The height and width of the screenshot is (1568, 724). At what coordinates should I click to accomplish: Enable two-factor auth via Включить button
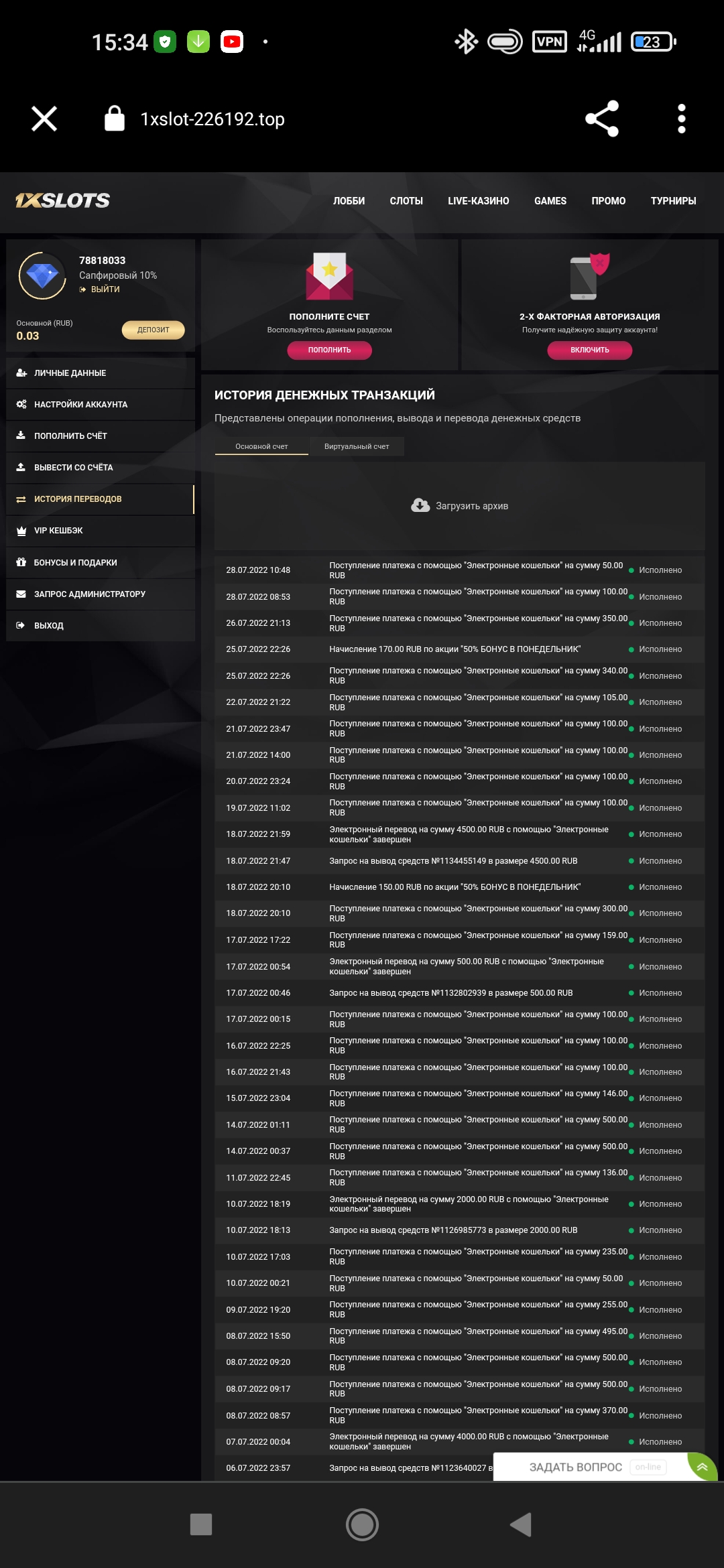tap(589, 350)
